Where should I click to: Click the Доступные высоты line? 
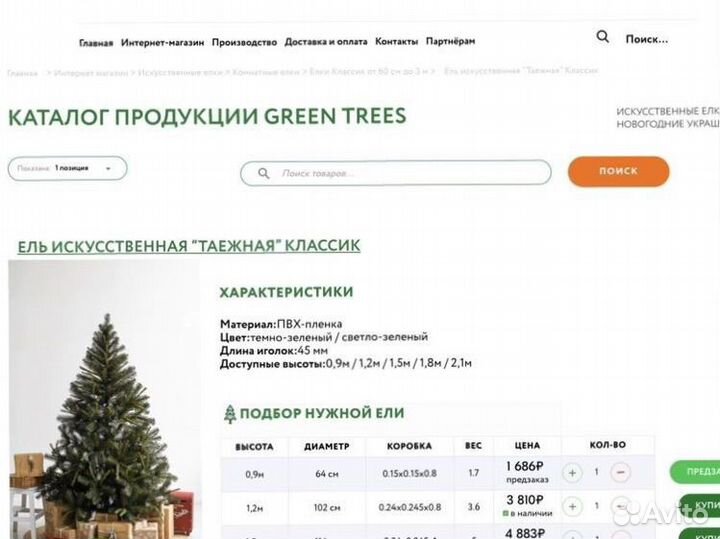[x=346, y=364]
